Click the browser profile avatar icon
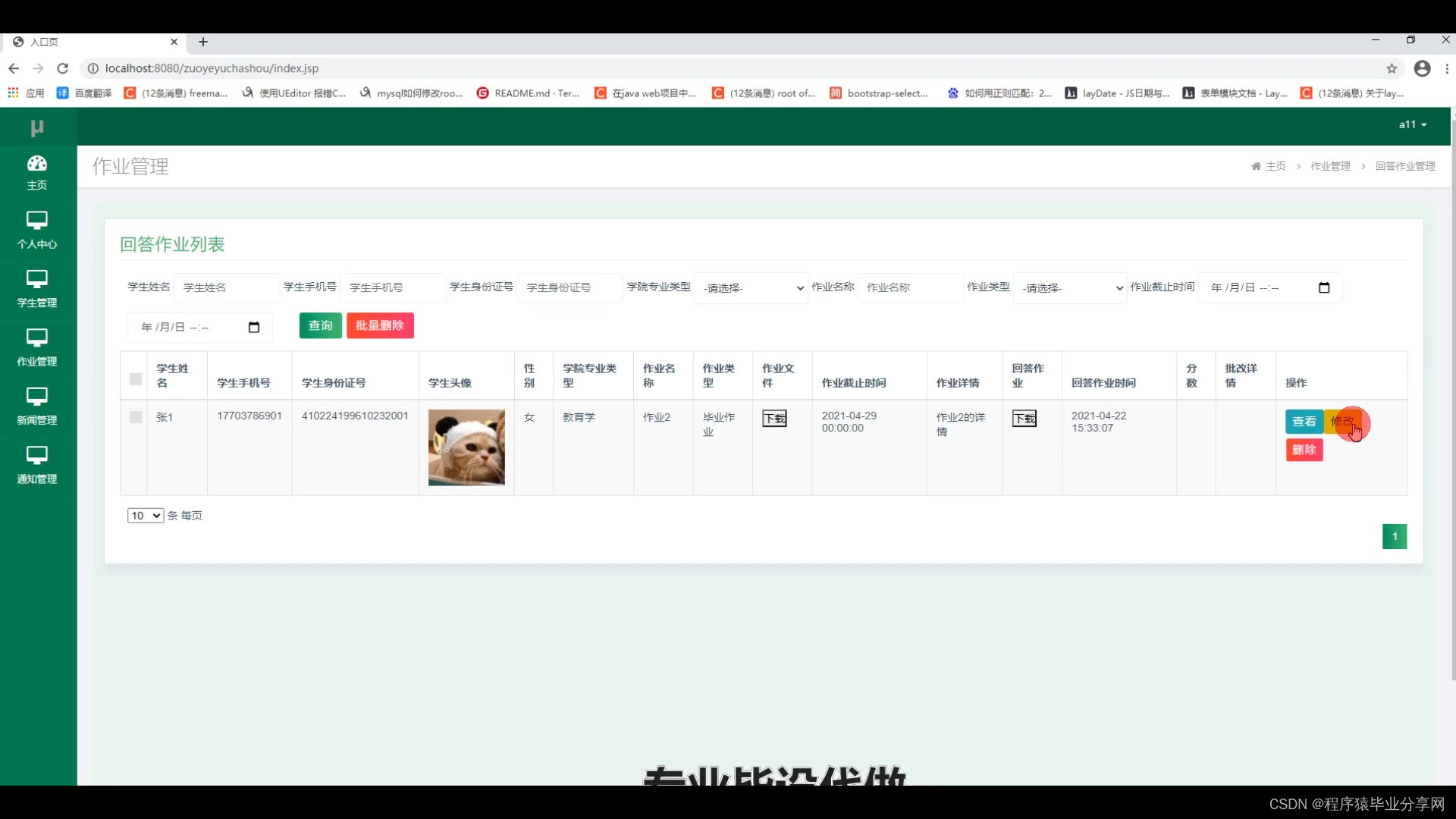This screenshot has height=819, width=1456. pyautogui.click(x=1422, y=68)
